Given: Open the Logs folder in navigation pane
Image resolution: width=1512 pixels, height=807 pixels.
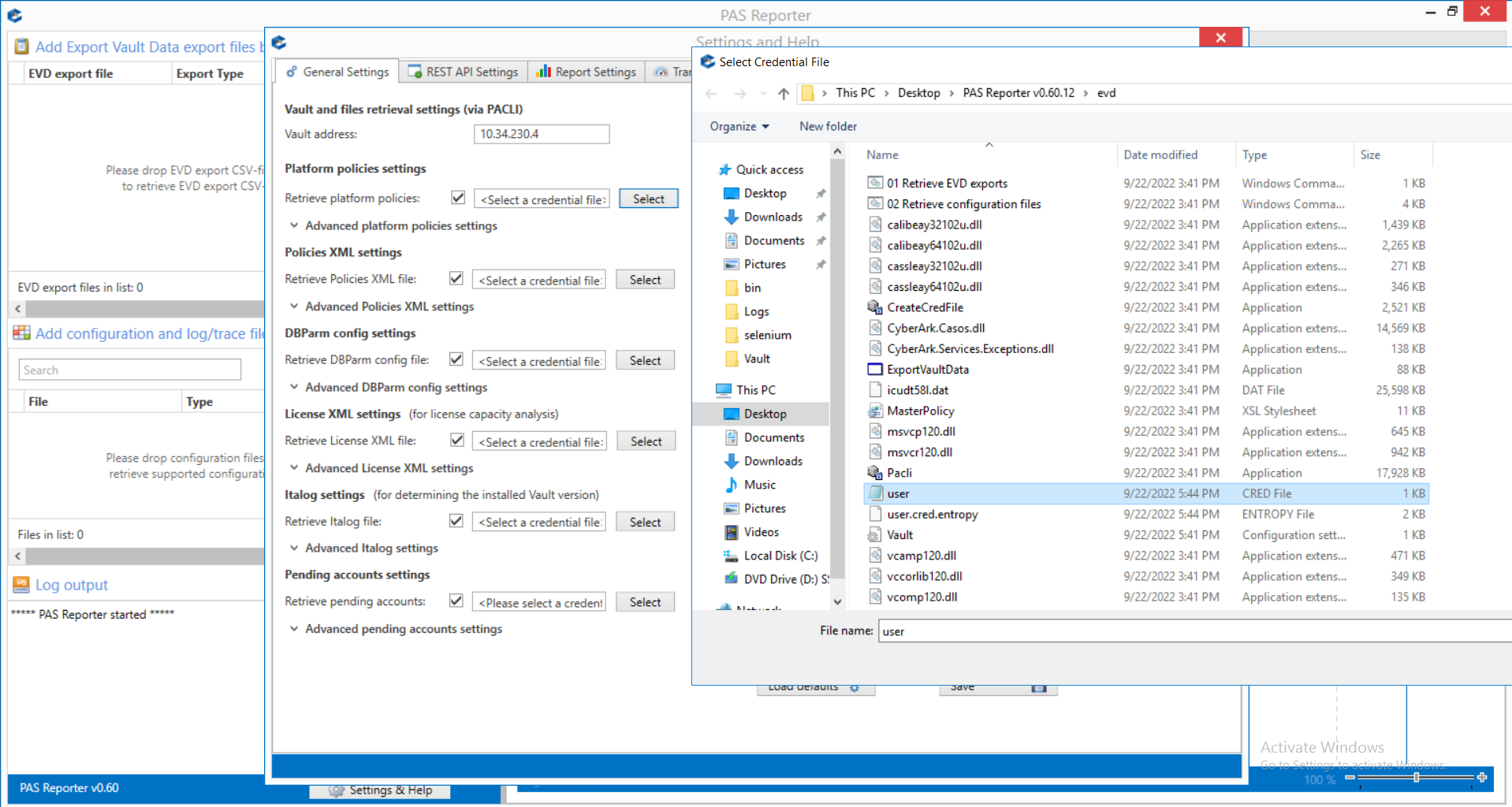Looking at the screenshot, I should click(x=756, y=311).
